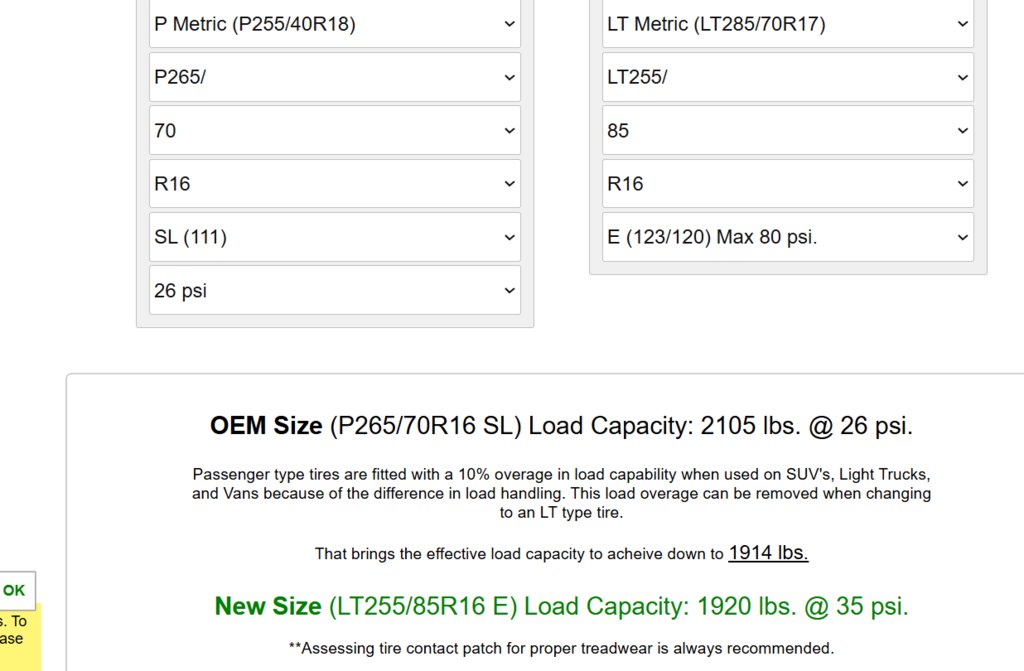Open the left R16 rim size dropdown
This screenshot has height=671, width=1024.
point(334,184)
